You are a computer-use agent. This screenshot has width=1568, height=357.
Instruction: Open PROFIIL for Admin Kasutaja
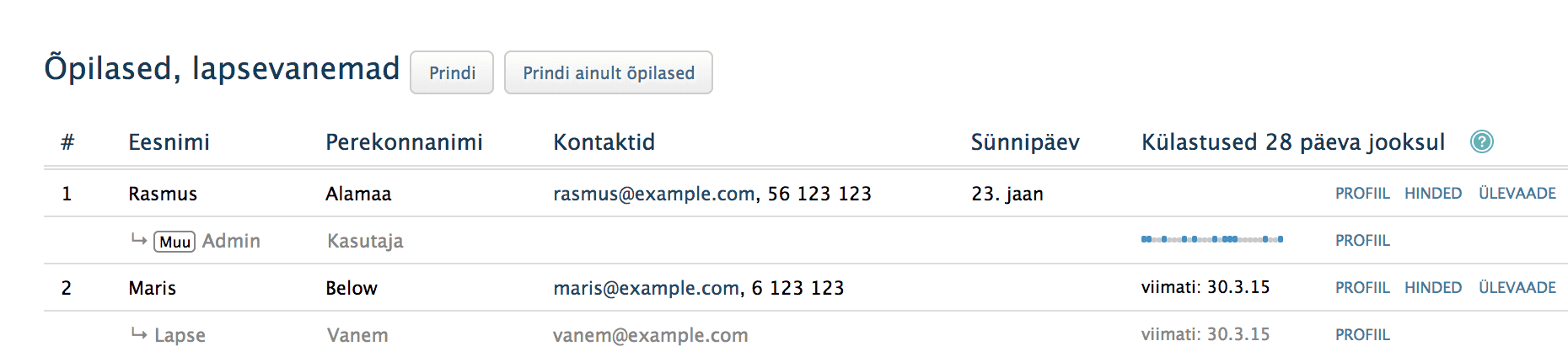1361,241
